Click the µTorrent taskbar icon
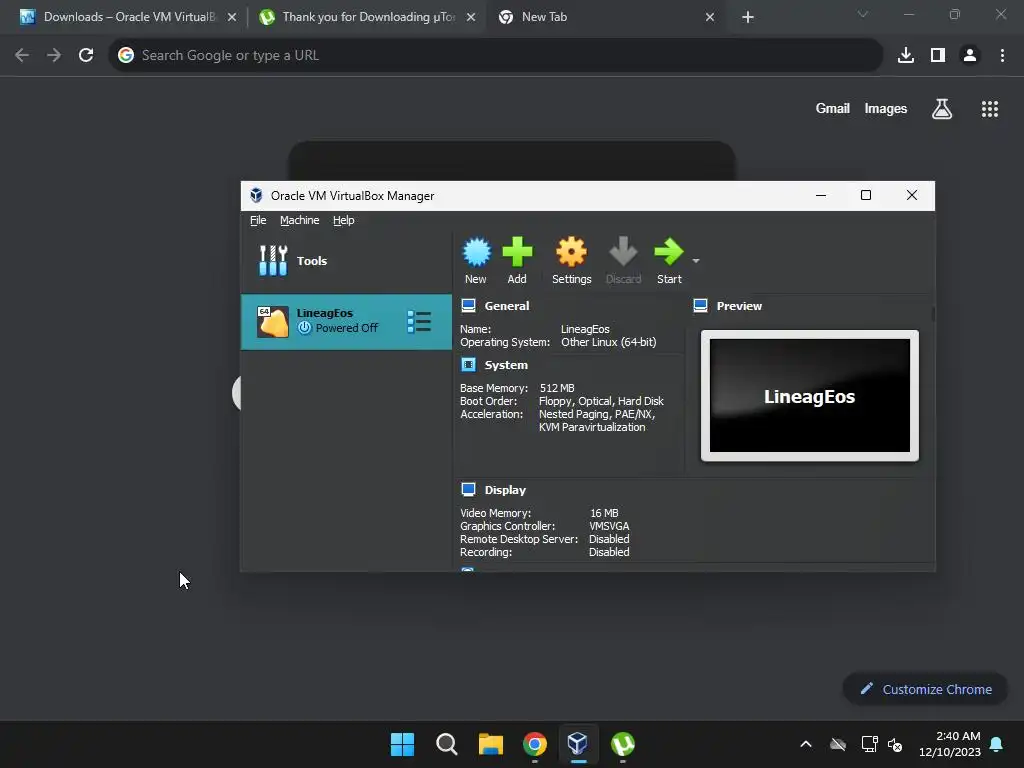This screenshot has height=768, width=1024. [622, 744]
